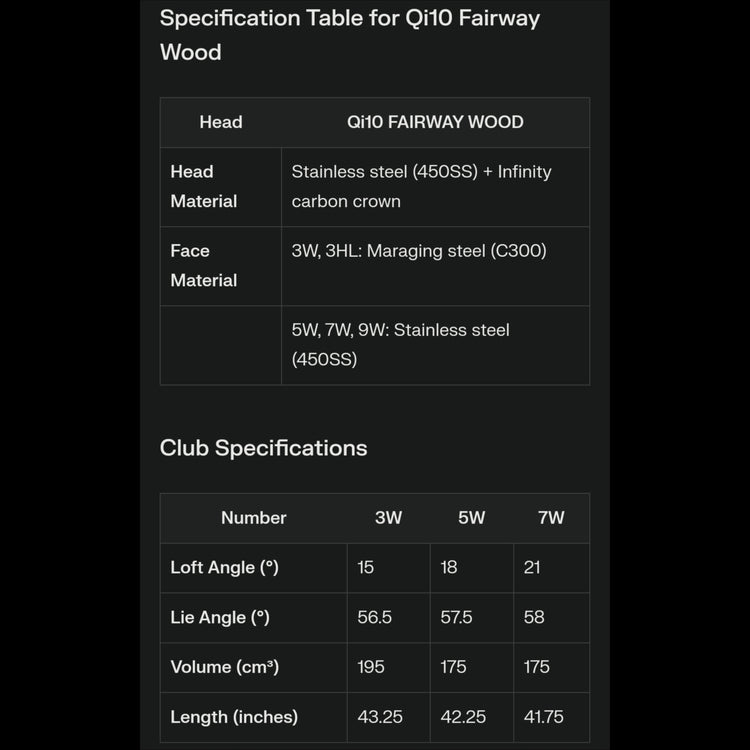Select the 7W column header
Image resolution: width=750 pixels, height=750 pixels.
(x=551, y=518)
